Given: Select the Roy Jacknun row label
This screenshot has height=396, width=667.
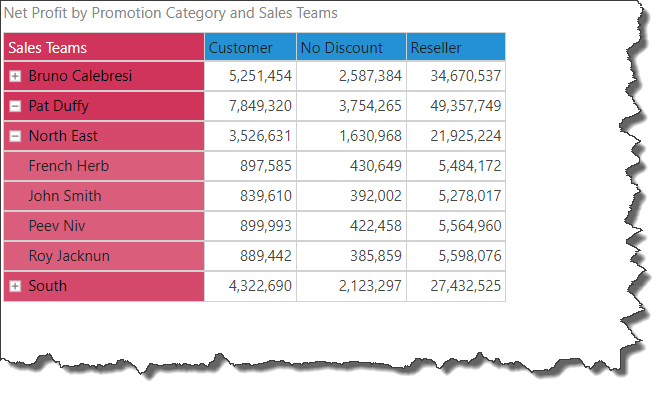Looking at the screenshot, I should tap(69, 256).
